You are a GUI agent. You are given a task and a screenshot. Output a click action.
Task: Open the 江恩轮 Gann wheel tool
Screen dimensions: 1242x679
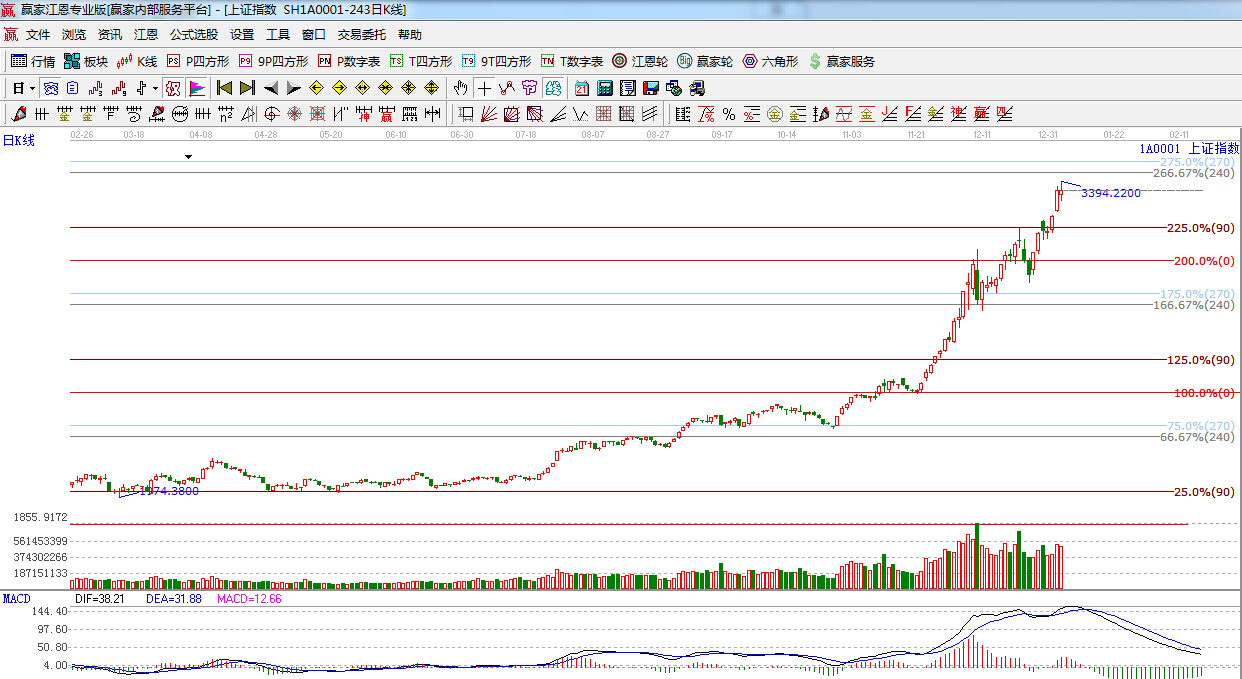click(640, 61)
